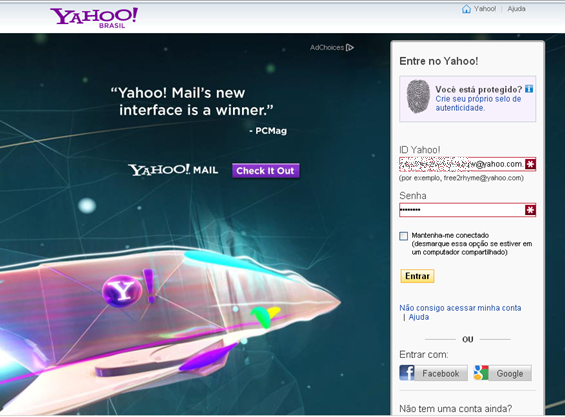Open the AdChoices triangle icon
The width and height of the screenshot is (565, 417).
coord(350,48)
